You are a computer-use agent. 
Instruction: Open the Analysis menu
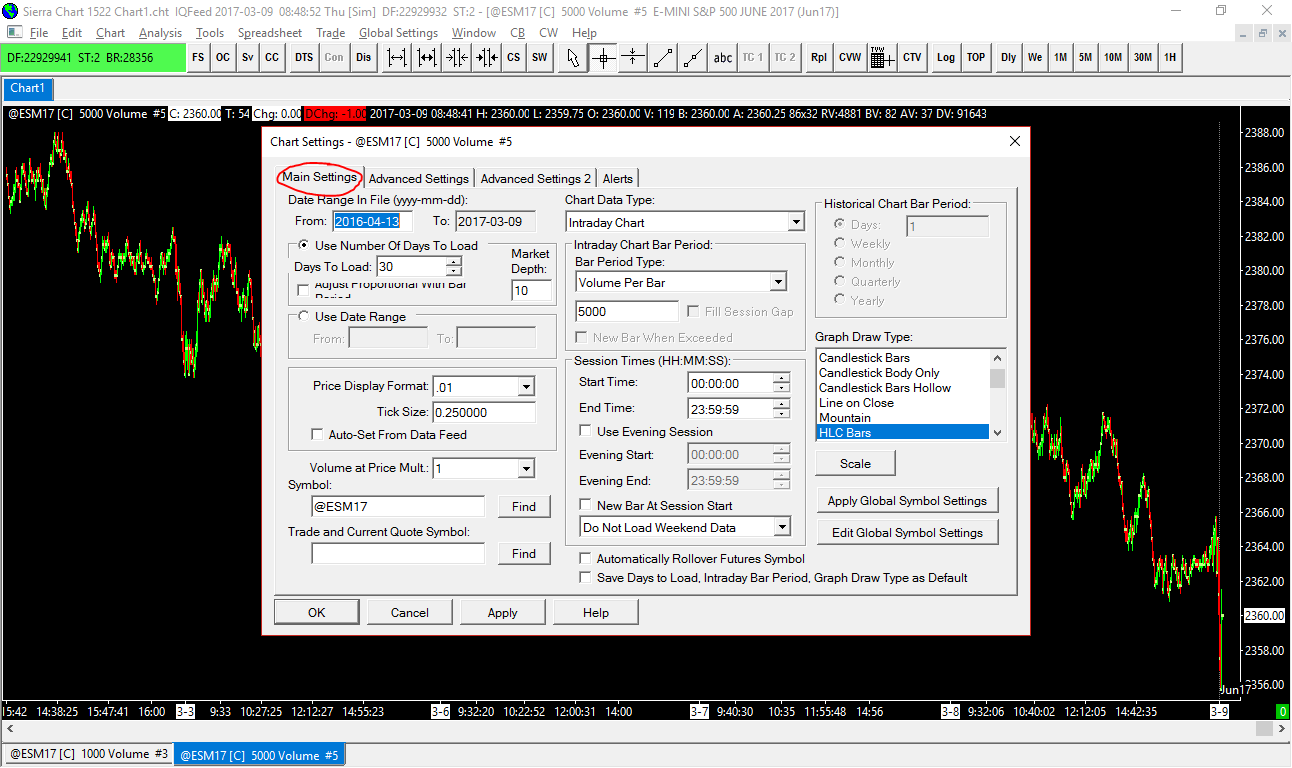point(160,33)
